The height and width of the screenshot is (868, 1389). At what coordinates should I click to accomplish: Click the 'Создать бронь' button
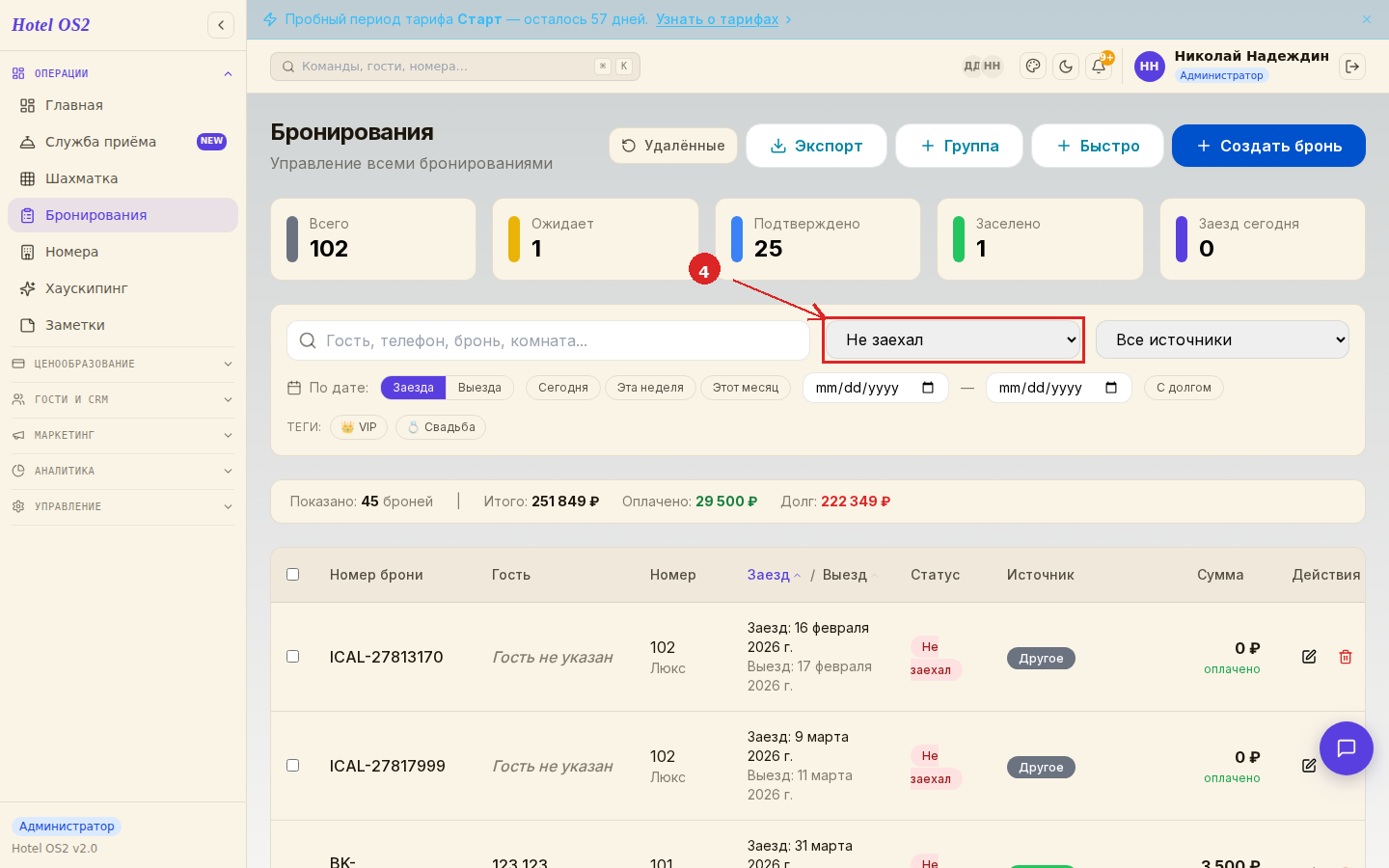[1268, 146]
